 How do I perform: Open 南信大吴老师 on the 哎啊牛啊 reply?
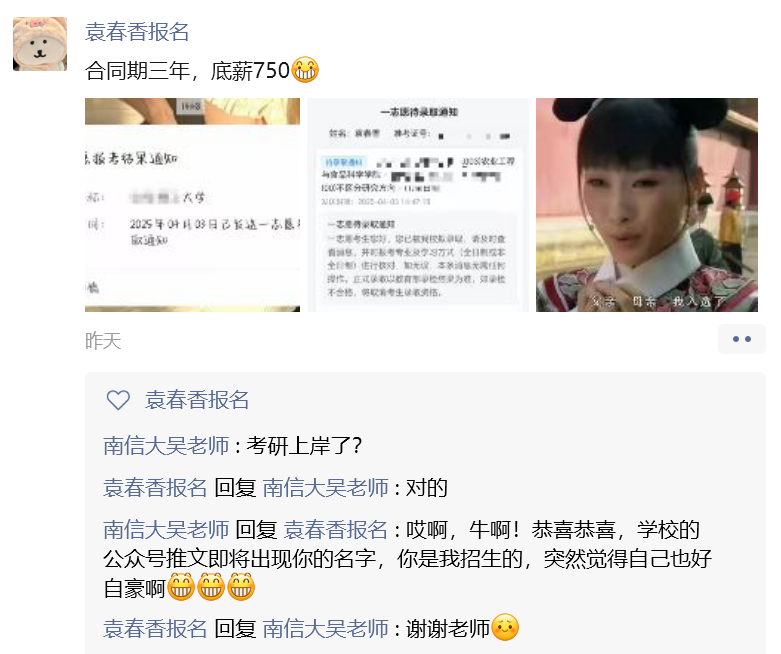166,529
